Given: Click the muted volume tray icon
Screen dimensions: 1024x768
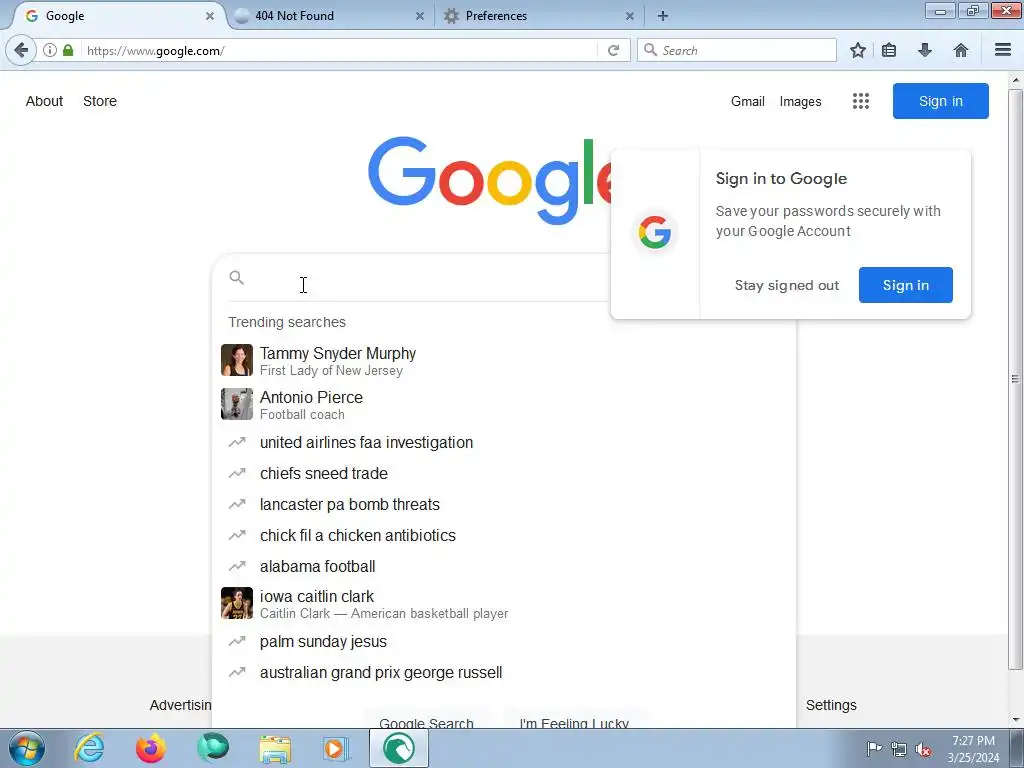Looking at the screenshot, I should point(923,748).
